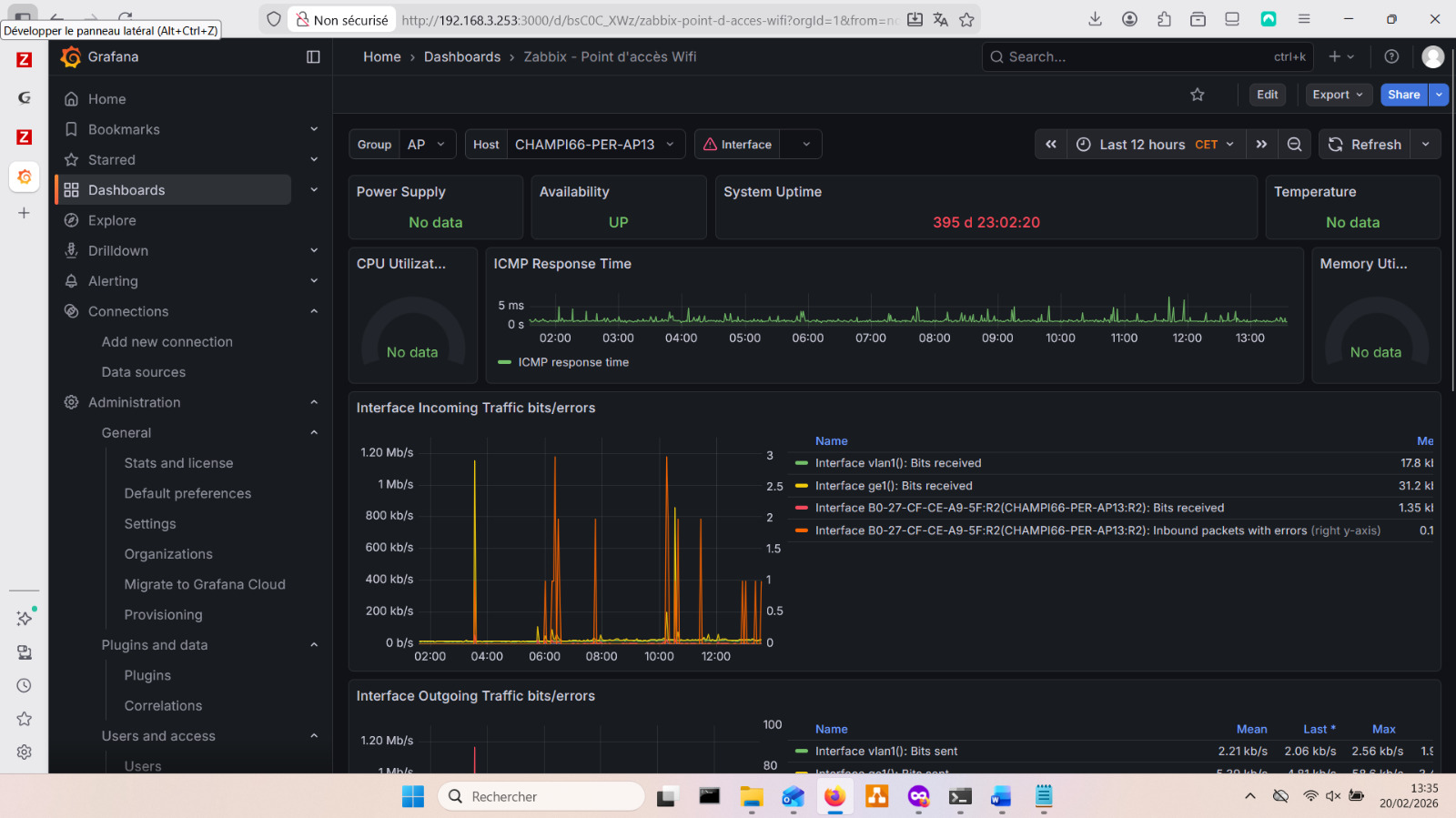Click the Share button
The width and height of the screenshot is (1456, 818).
click(x=1404, y=95)
